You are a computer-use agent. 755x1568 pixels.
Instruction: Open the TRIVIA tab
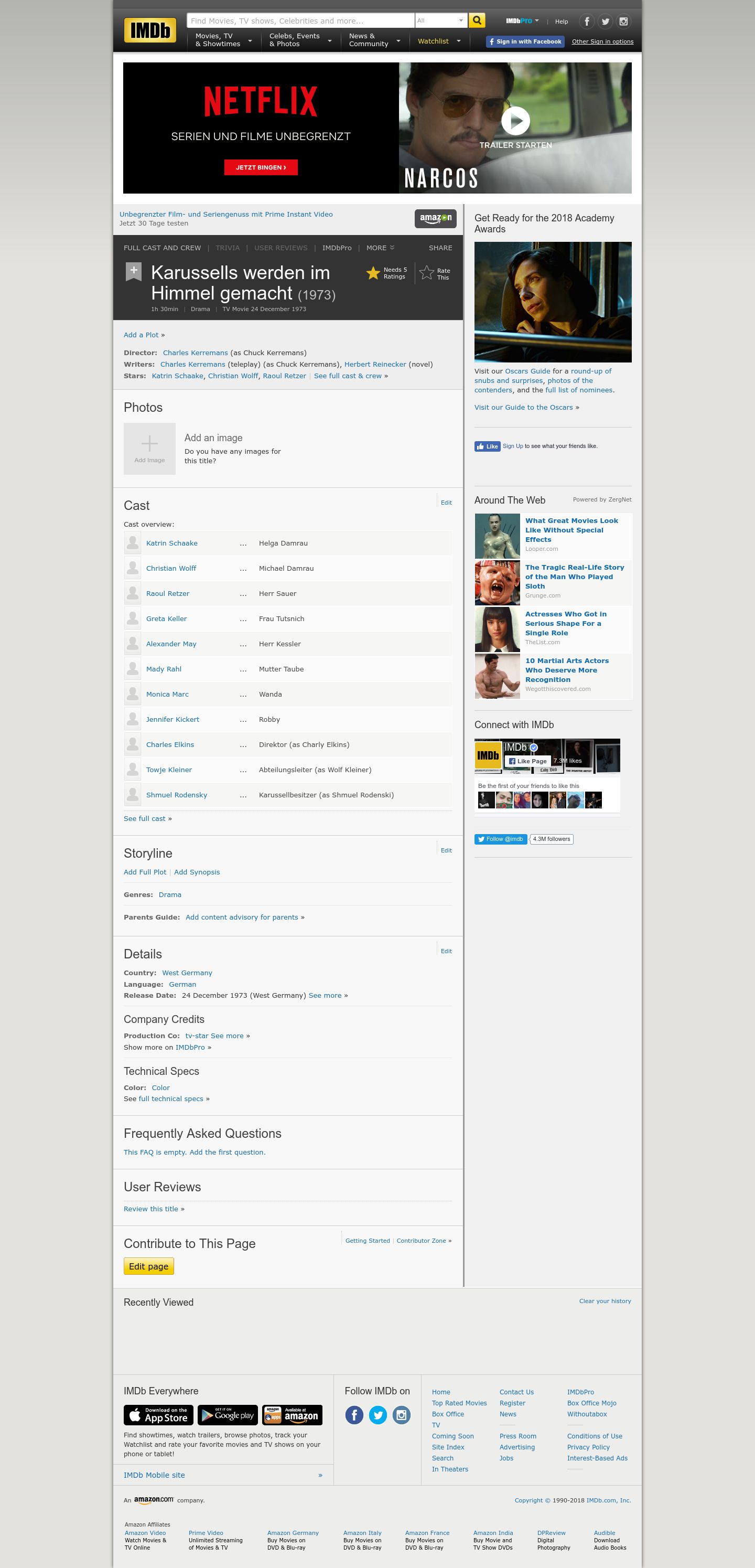(228, 248)
